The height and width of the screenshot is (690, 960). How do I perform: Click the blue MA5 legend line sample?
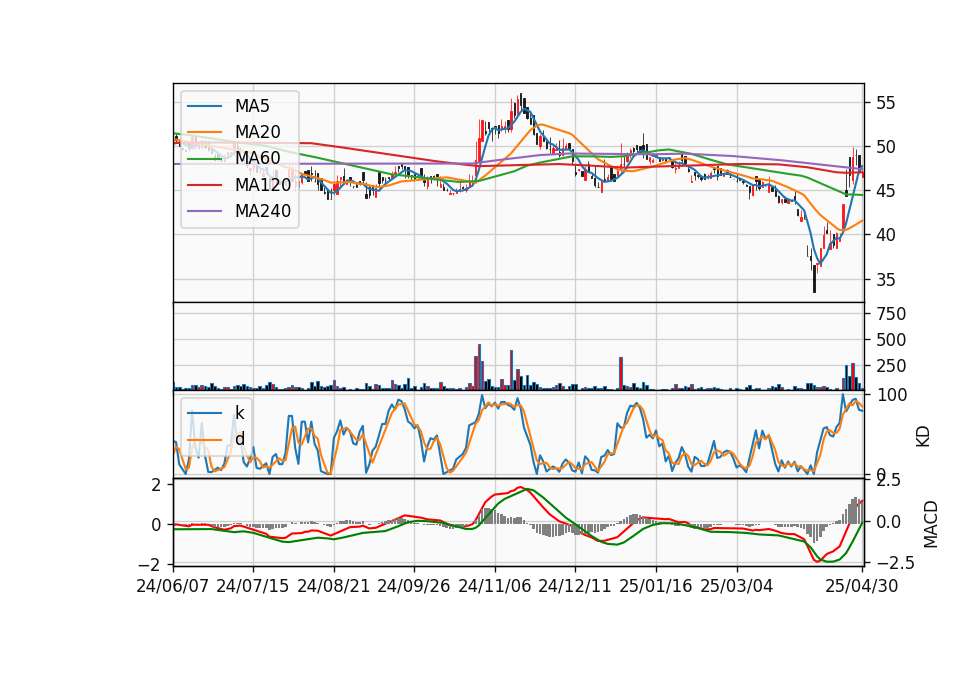pos(204,106)
